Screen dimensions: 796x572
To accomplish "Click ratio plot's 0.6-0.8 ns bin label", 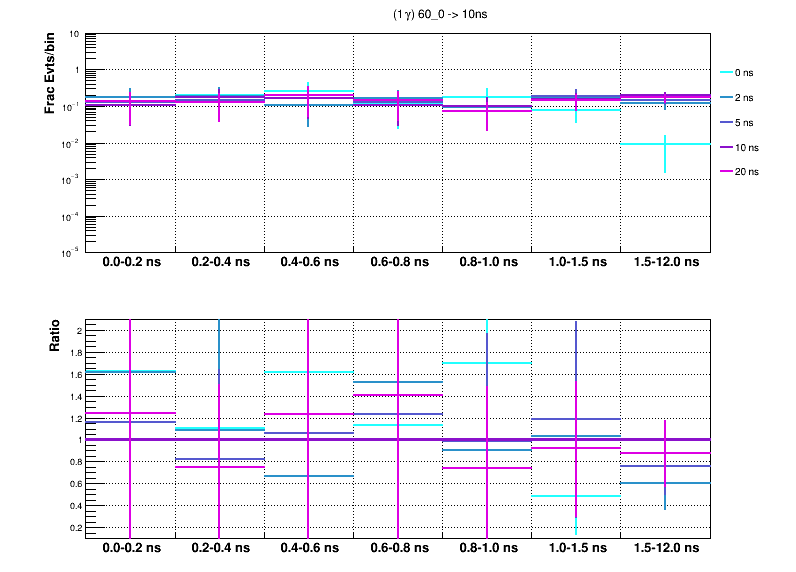I will [x=397, y=549].
